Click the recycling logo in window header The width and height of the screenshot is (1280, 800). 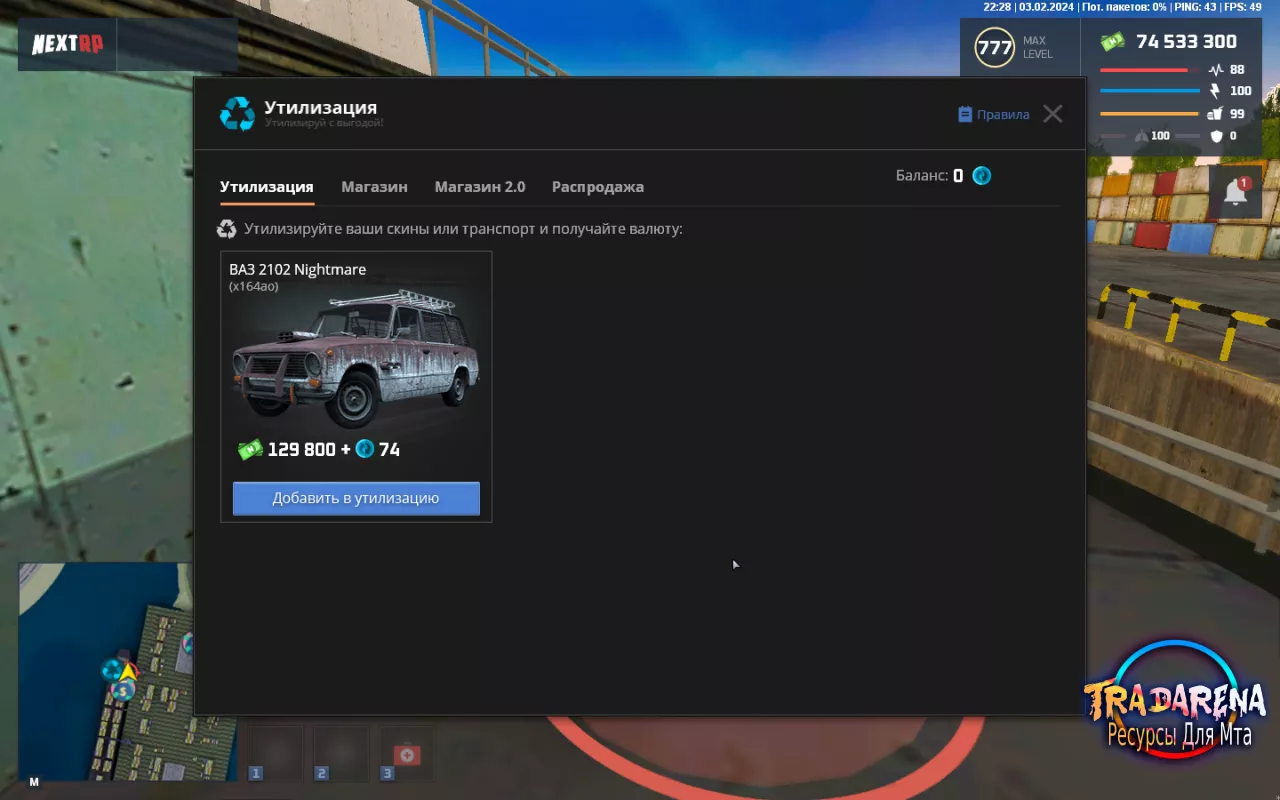click(237, 114)
